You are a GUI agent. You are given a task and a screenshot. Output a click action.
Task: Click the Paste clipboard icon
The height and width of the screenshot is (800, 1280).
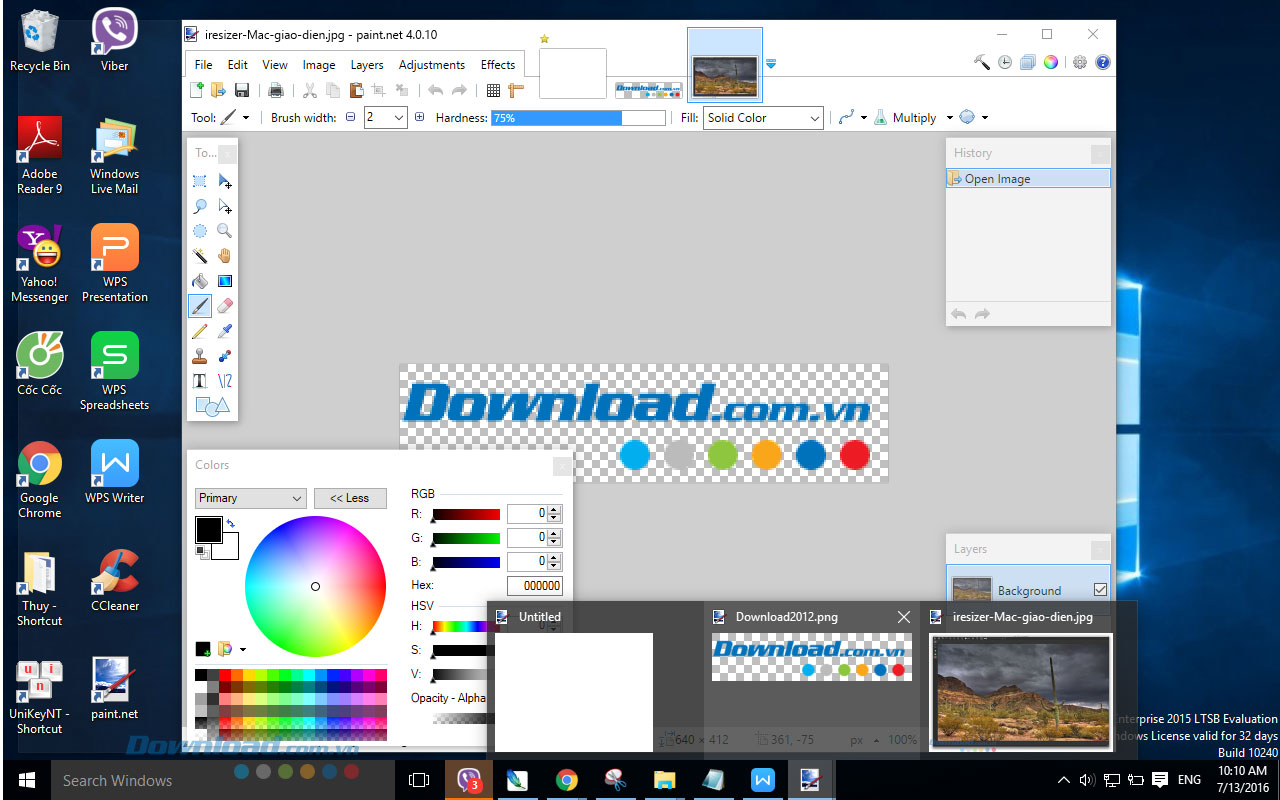[x=356, y=90]
